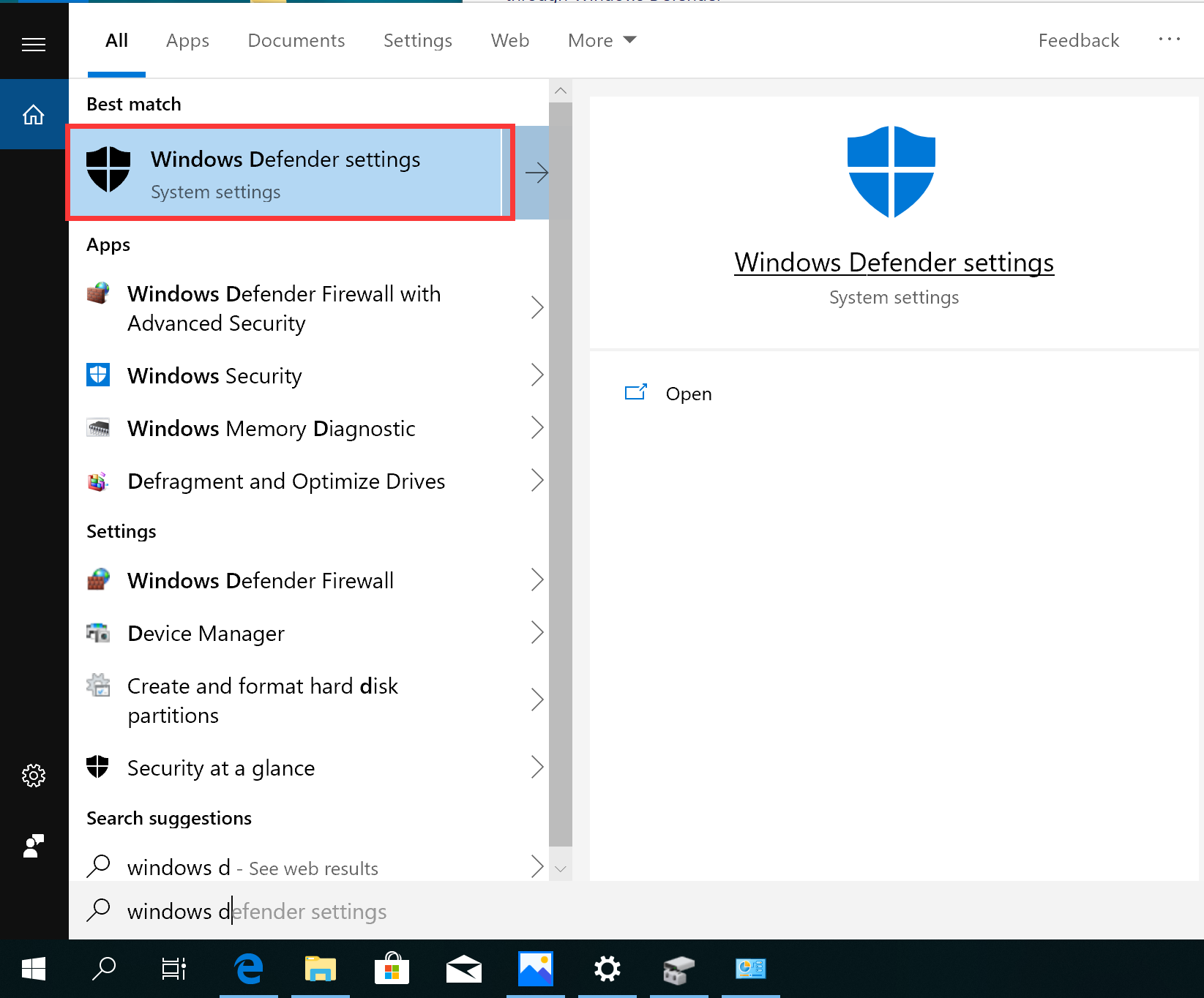This screenshot has height=998, width=1204.
Task: Expand the Windows Defender Firewall result
Action: coord(538,579)
